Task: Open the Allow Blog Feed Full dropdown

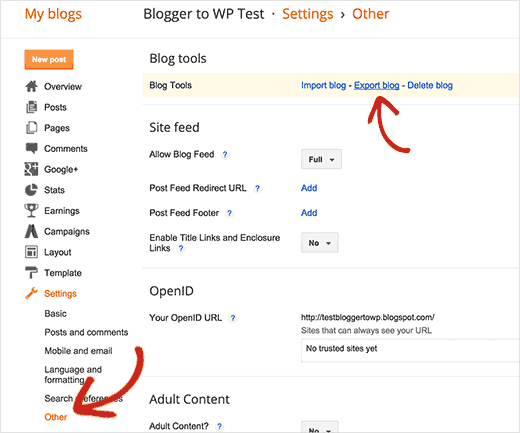Action: 321,159
